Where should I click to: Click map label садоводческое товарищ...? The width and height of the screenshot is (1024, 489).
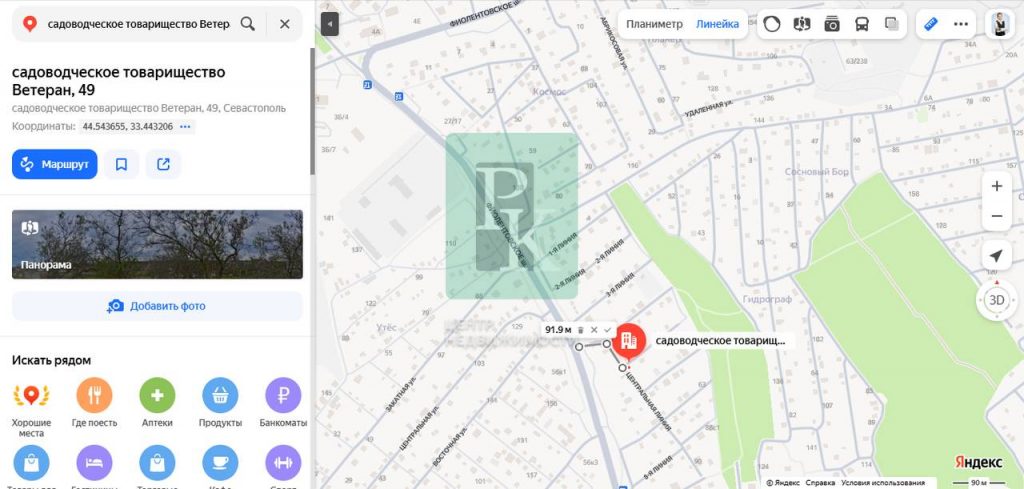click(721, 340)
